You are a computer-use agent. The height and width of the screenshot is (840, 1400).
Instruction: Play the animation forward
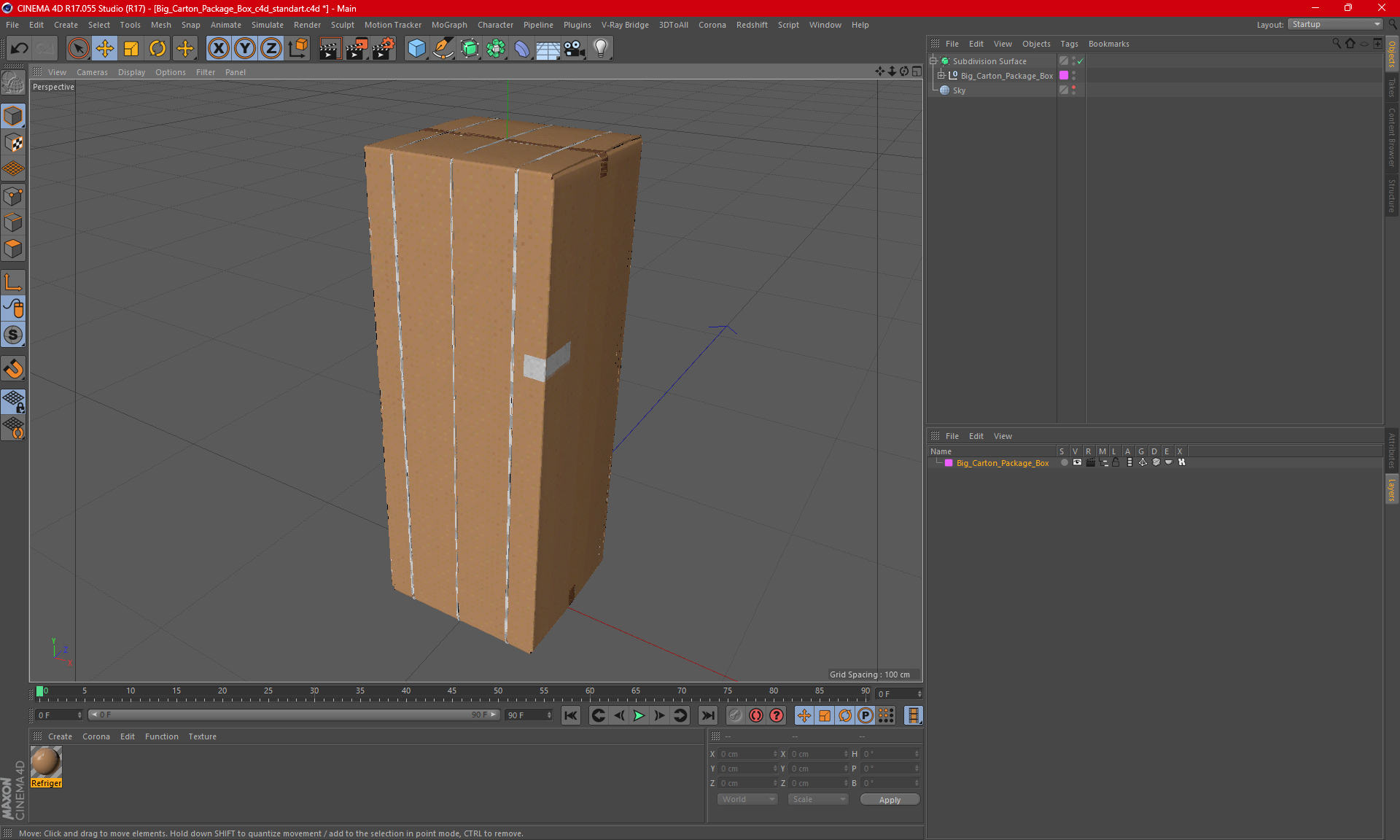pos(639,715)
